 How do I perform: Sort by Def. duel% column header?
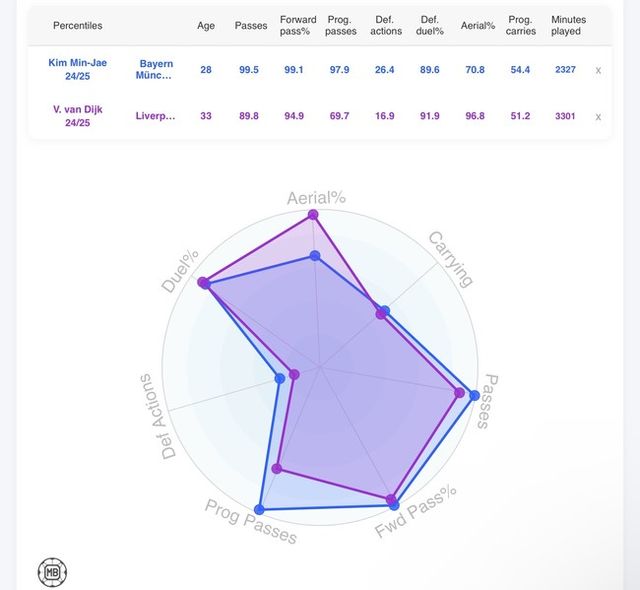430,25
